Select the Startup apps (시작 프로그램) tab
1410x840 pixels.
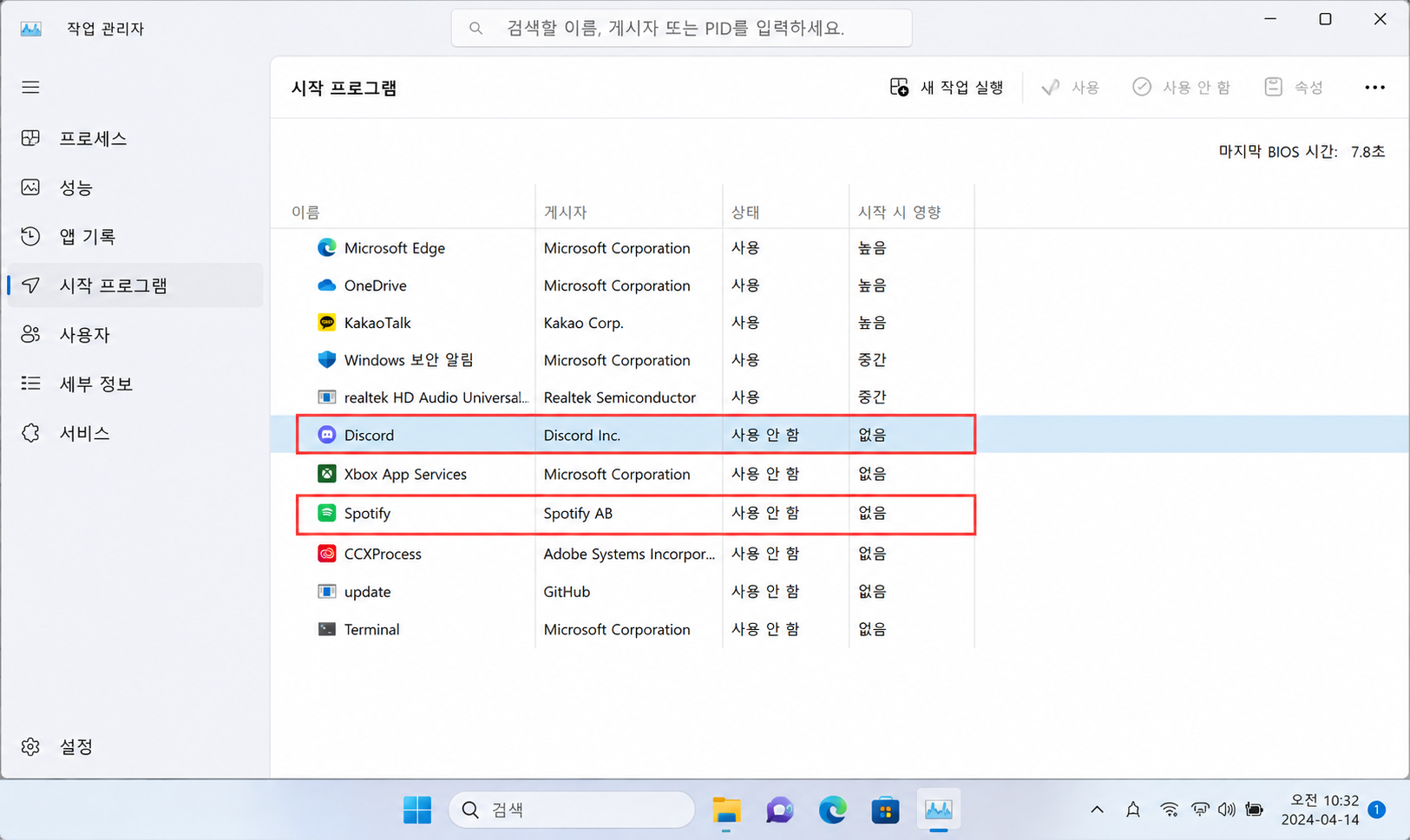point(134,285)
